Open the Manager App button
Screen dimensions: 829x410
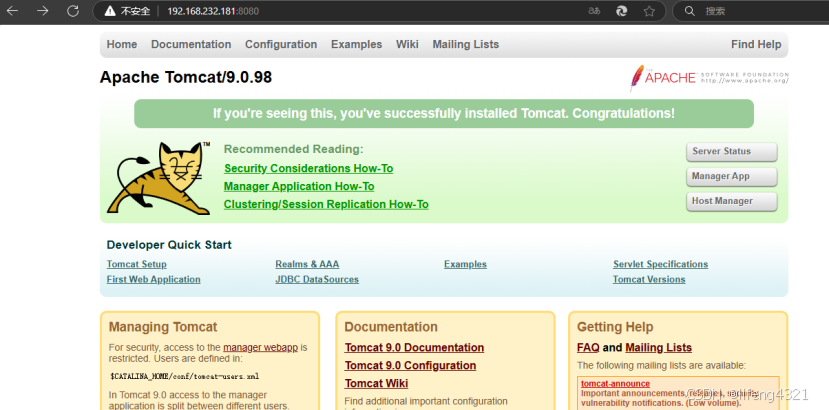tap(732, 176)
